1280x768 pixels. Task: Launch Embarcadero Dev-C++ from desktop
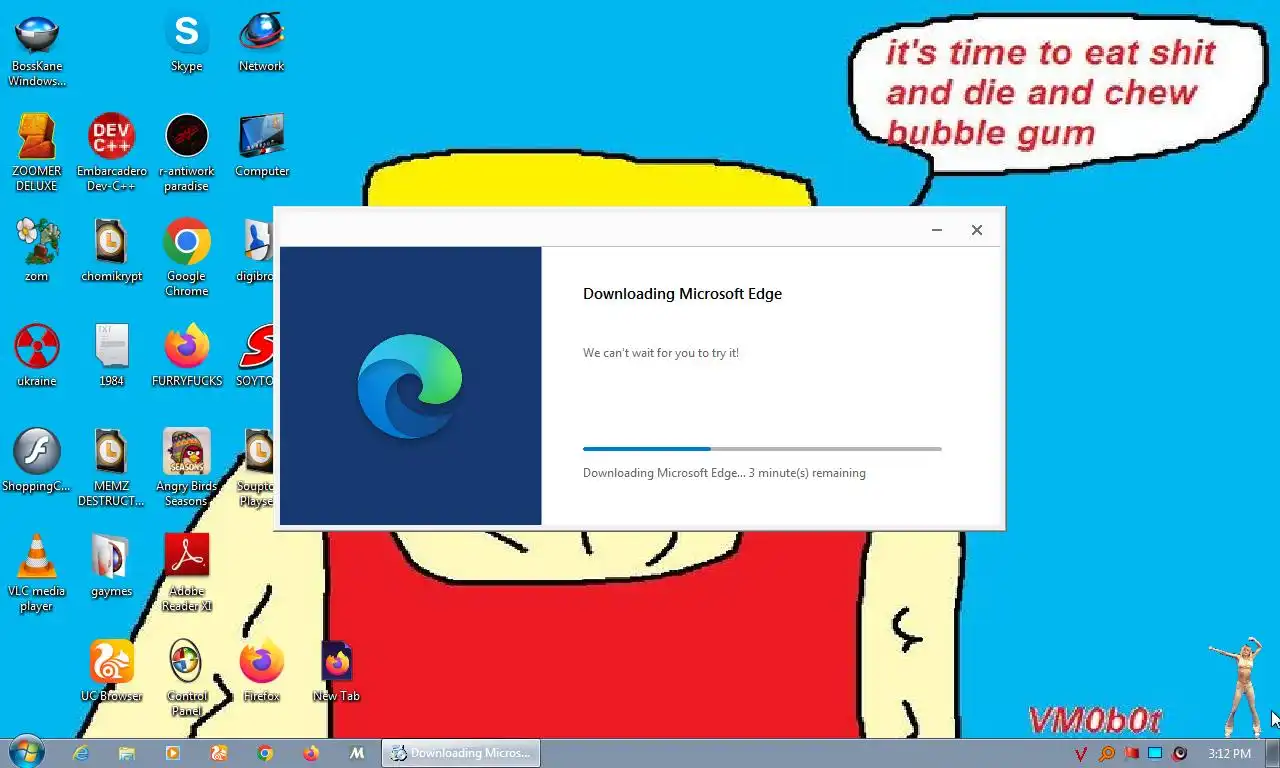click(111, 152)
